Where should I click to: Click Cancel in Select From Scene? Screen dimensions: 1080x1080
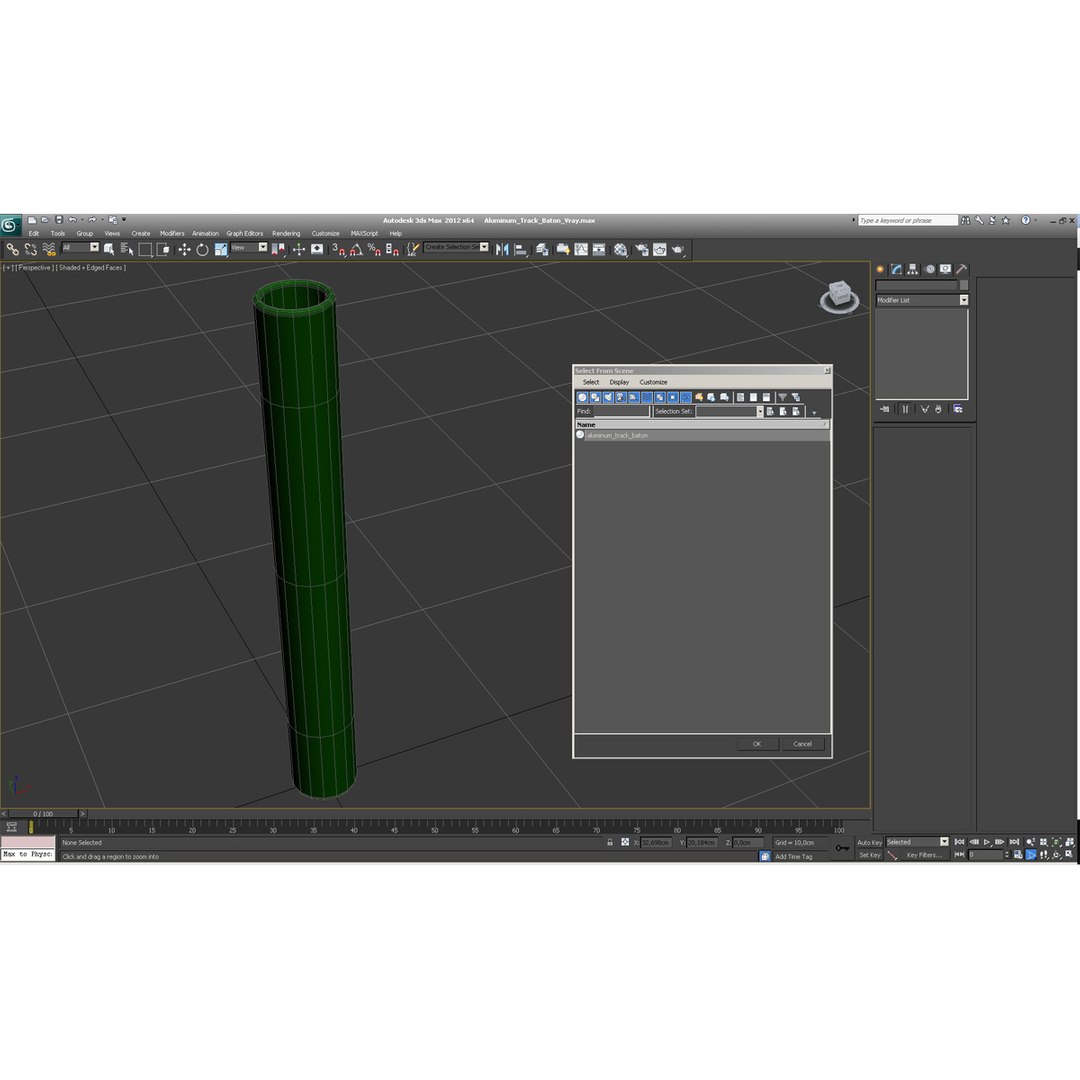tap(802, 744)
